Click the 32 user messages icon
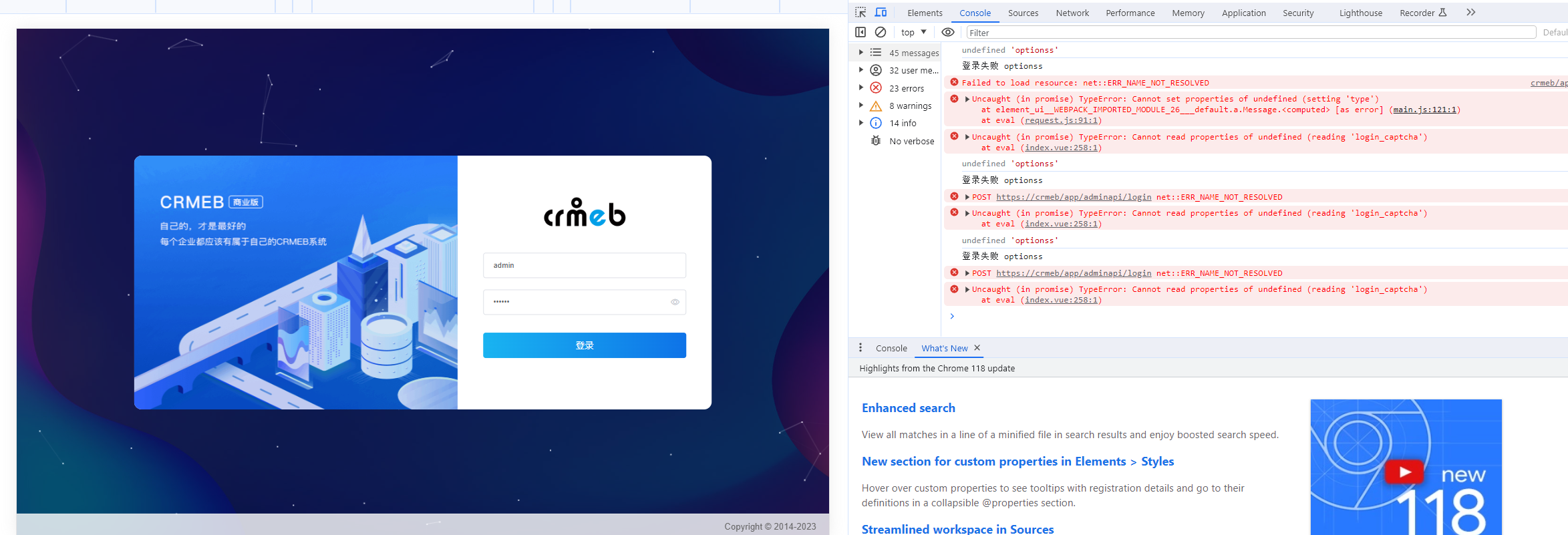Screen dimensions: 1568x535 pyautogui.click(x=876, y=70)
